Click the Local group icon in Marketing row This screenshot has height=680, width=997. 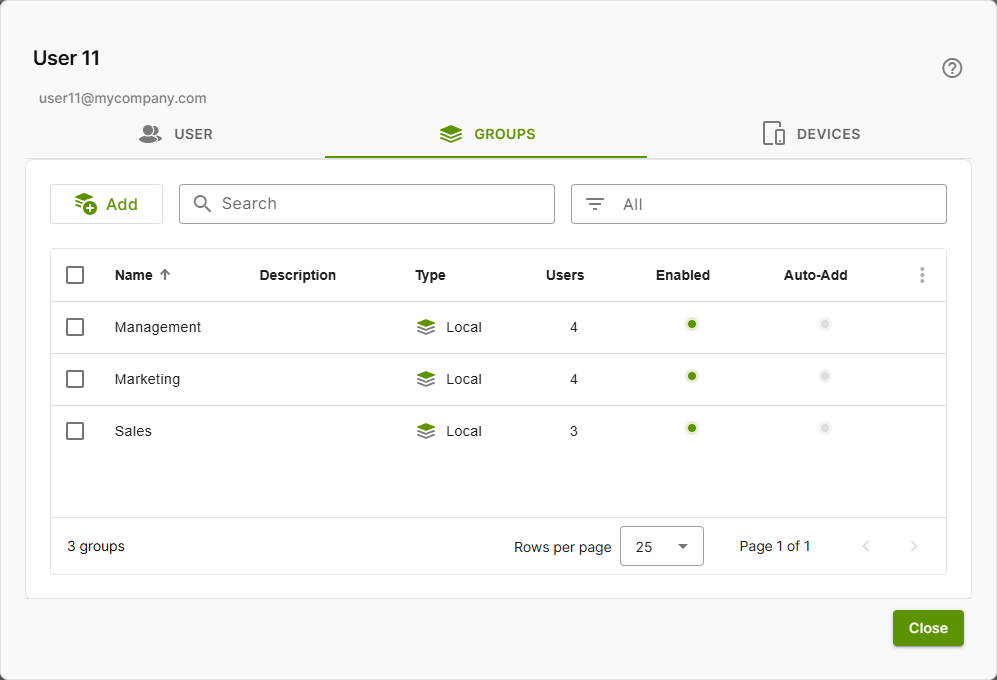[426, 379]
